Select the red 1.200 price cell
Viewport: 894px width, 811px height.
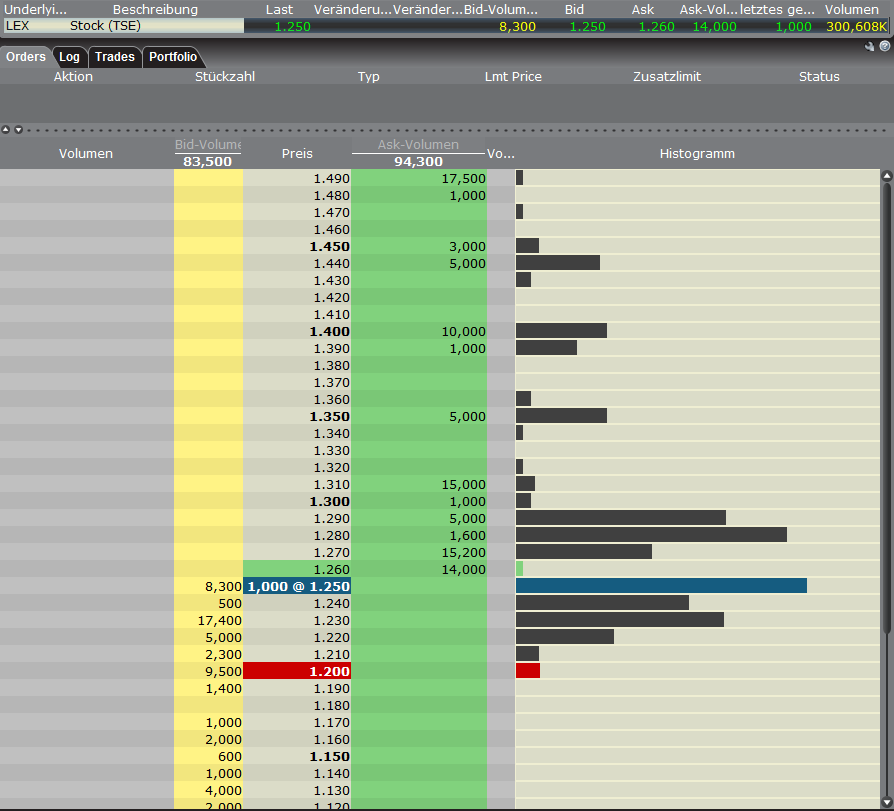tap(297, 671)
